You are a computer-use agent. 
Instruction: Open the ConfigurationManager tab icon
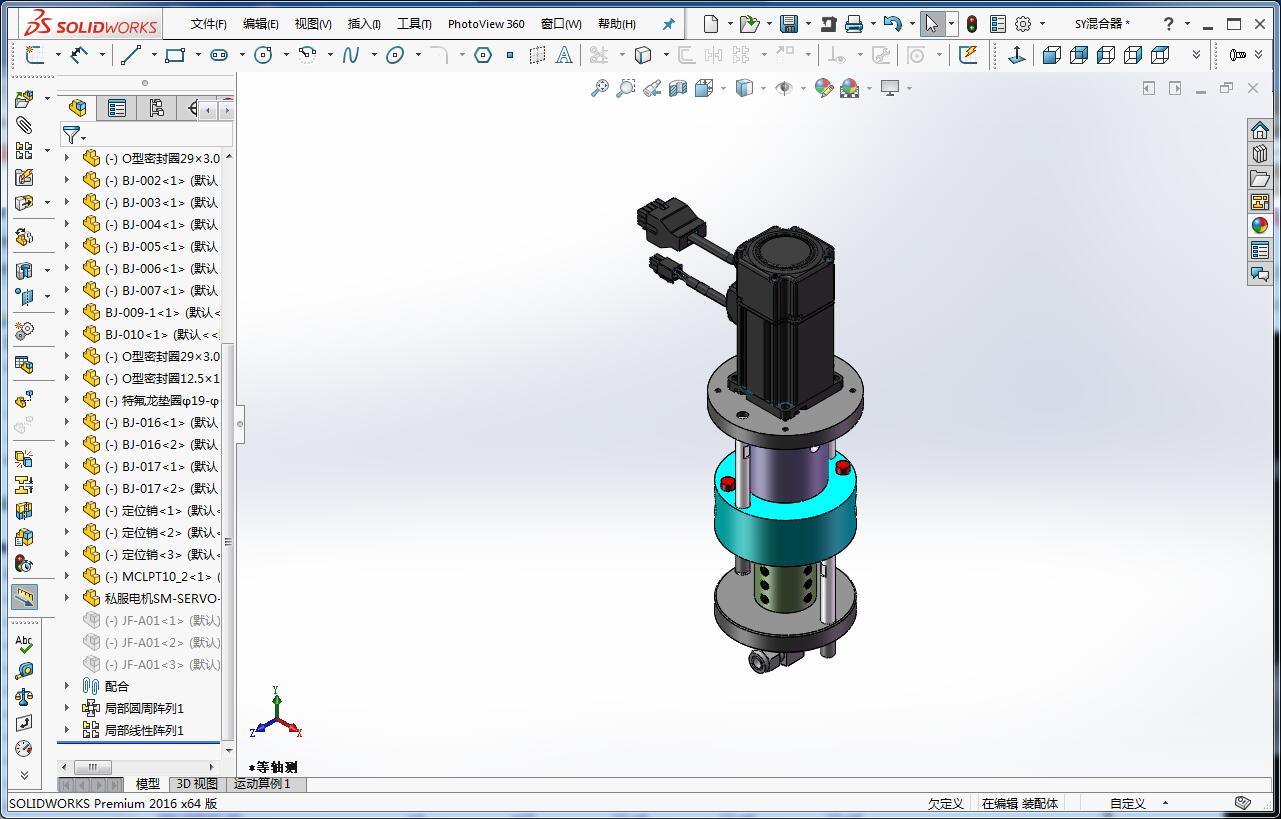pos(156,108)
